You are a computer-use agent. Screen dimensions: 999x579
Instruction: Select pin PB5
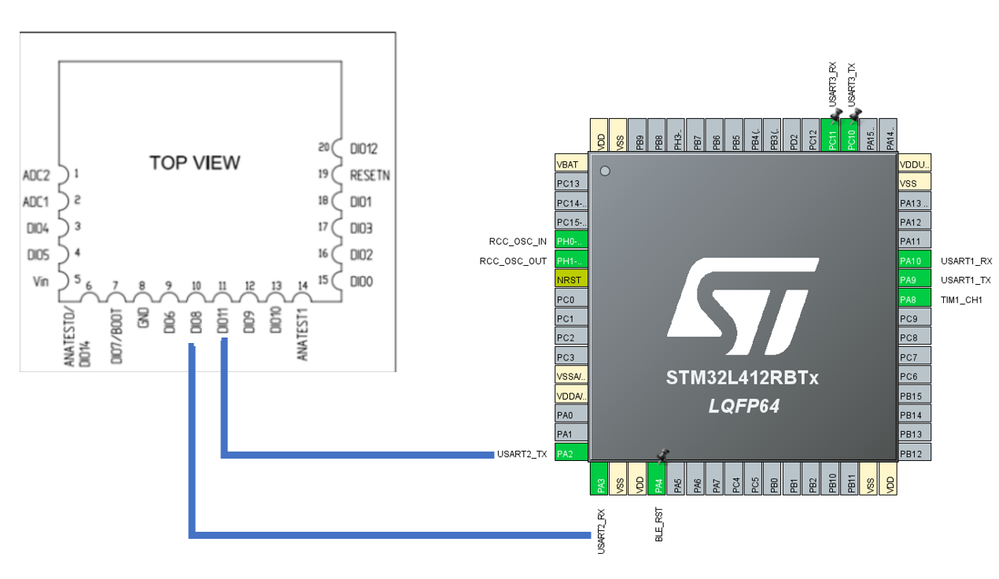(734, 135)
